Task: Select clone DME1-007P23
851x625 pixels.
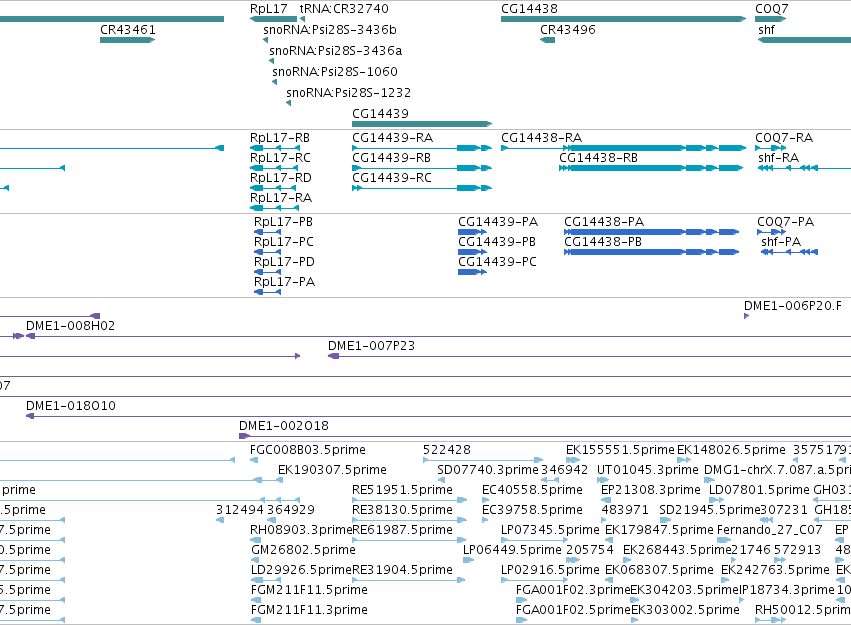Action: [x=371, y=346]
